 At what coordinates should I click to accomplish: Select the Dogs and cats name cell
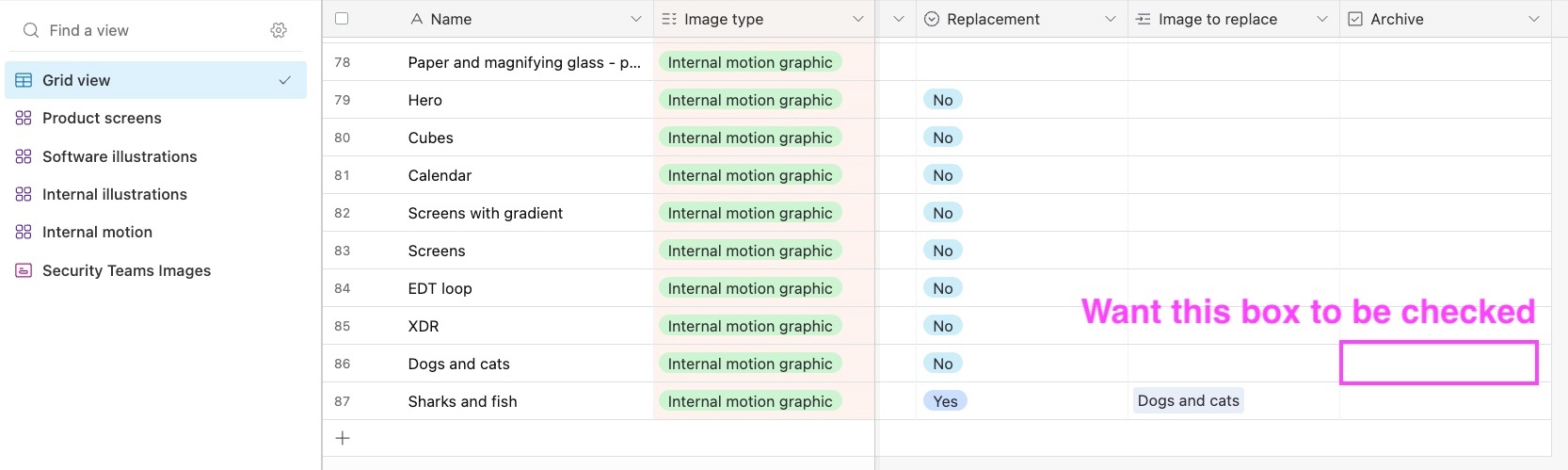point(526,364)
